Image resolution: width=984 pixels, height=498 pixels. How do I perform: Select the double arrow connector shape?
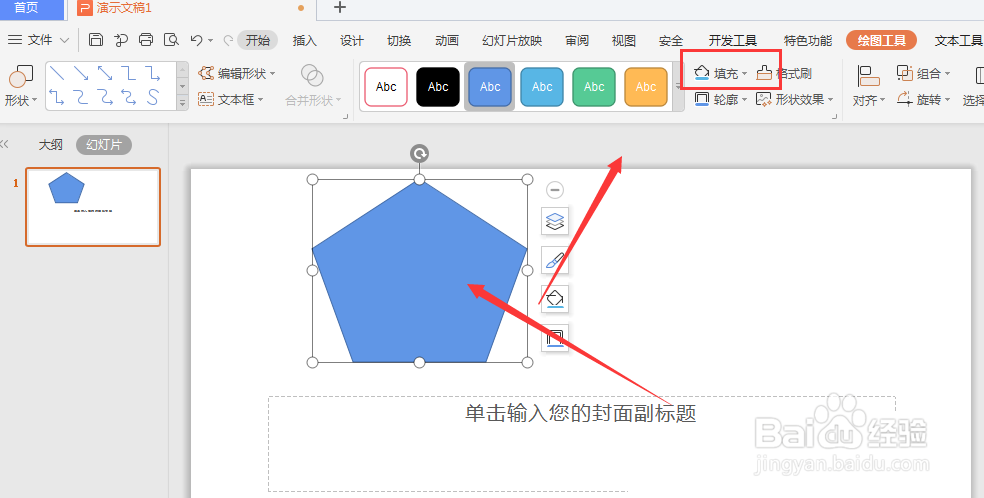[x=105, y=73]
